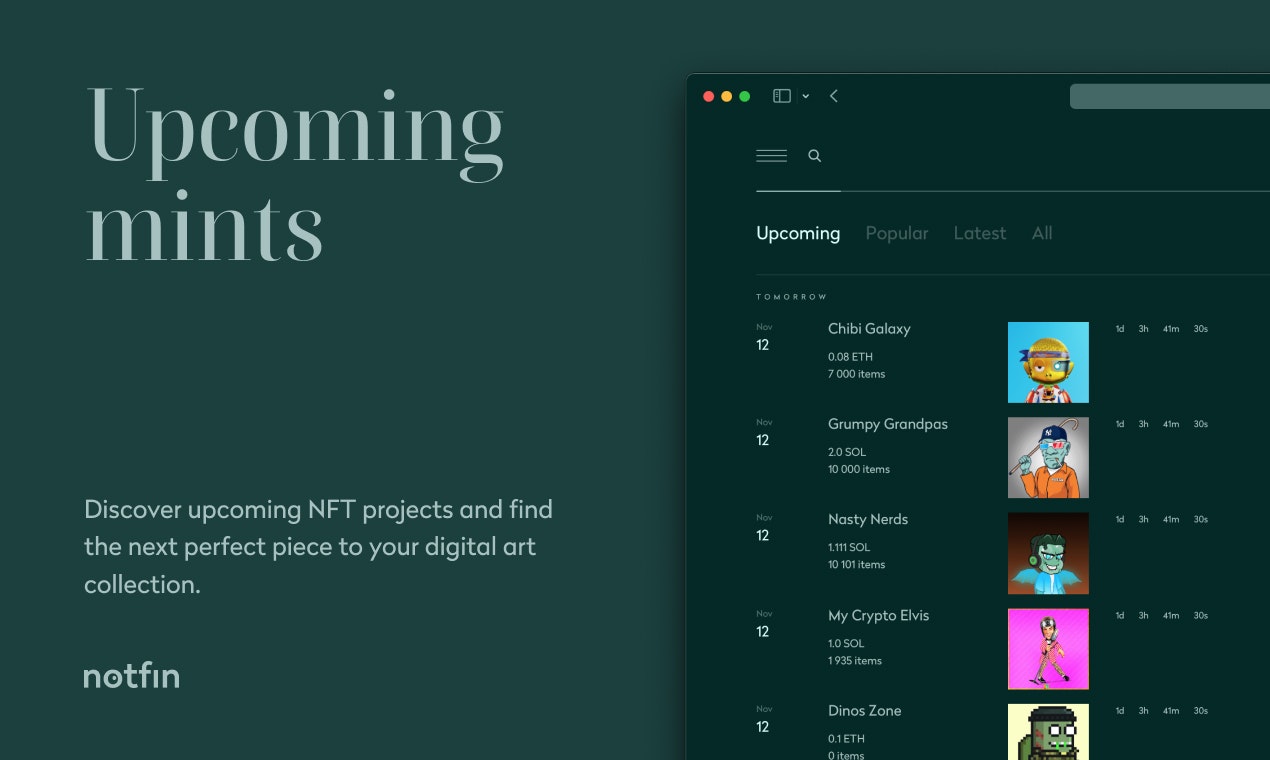Select the My Crypto Elvis listing
Screen dimensions: 1270x760
tap(878, 615)
